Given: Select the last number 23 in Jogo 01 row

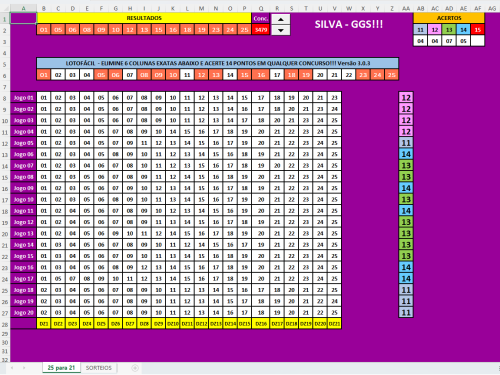Looking at the screenshot, I should tap(334, 98).
